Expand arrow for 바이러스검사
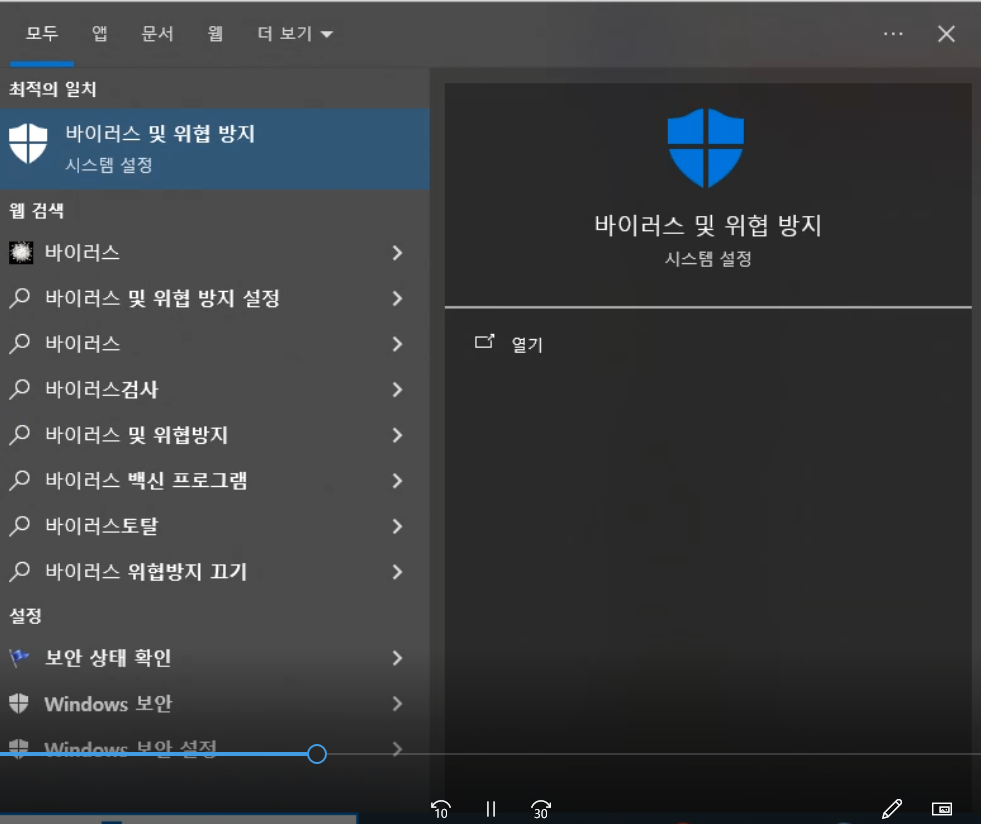Screen dimensions: 981x824 coord(397,390)
